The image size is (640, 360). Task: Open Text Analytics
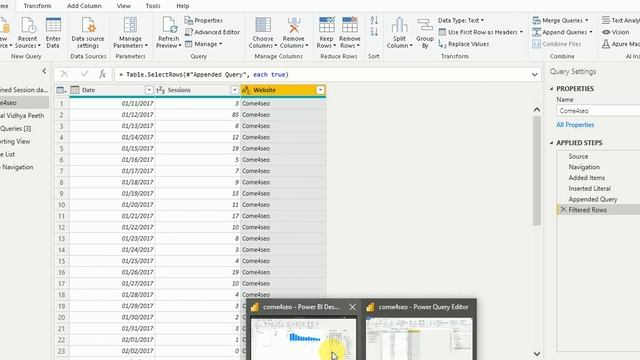(621, 20)
